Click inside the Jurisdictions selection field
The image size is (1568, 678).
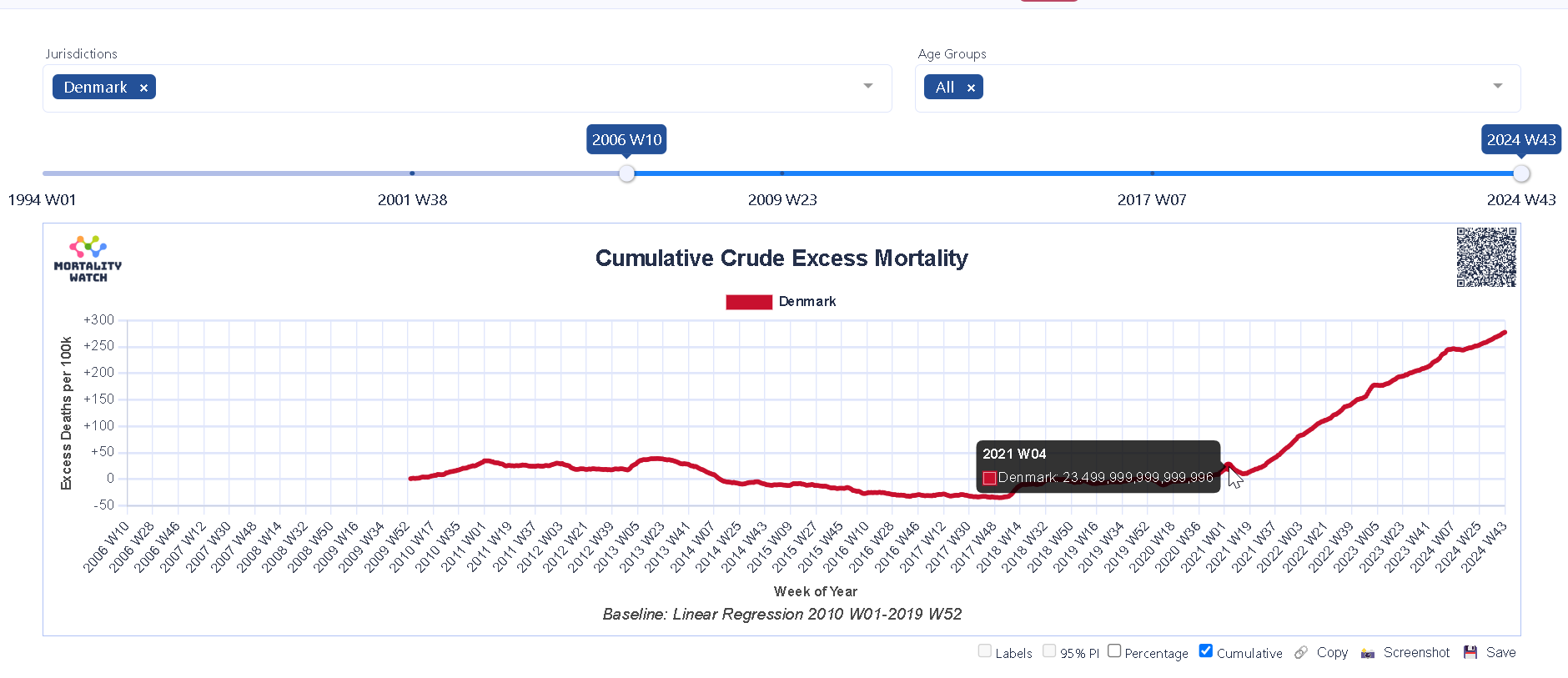coord(500,88)
